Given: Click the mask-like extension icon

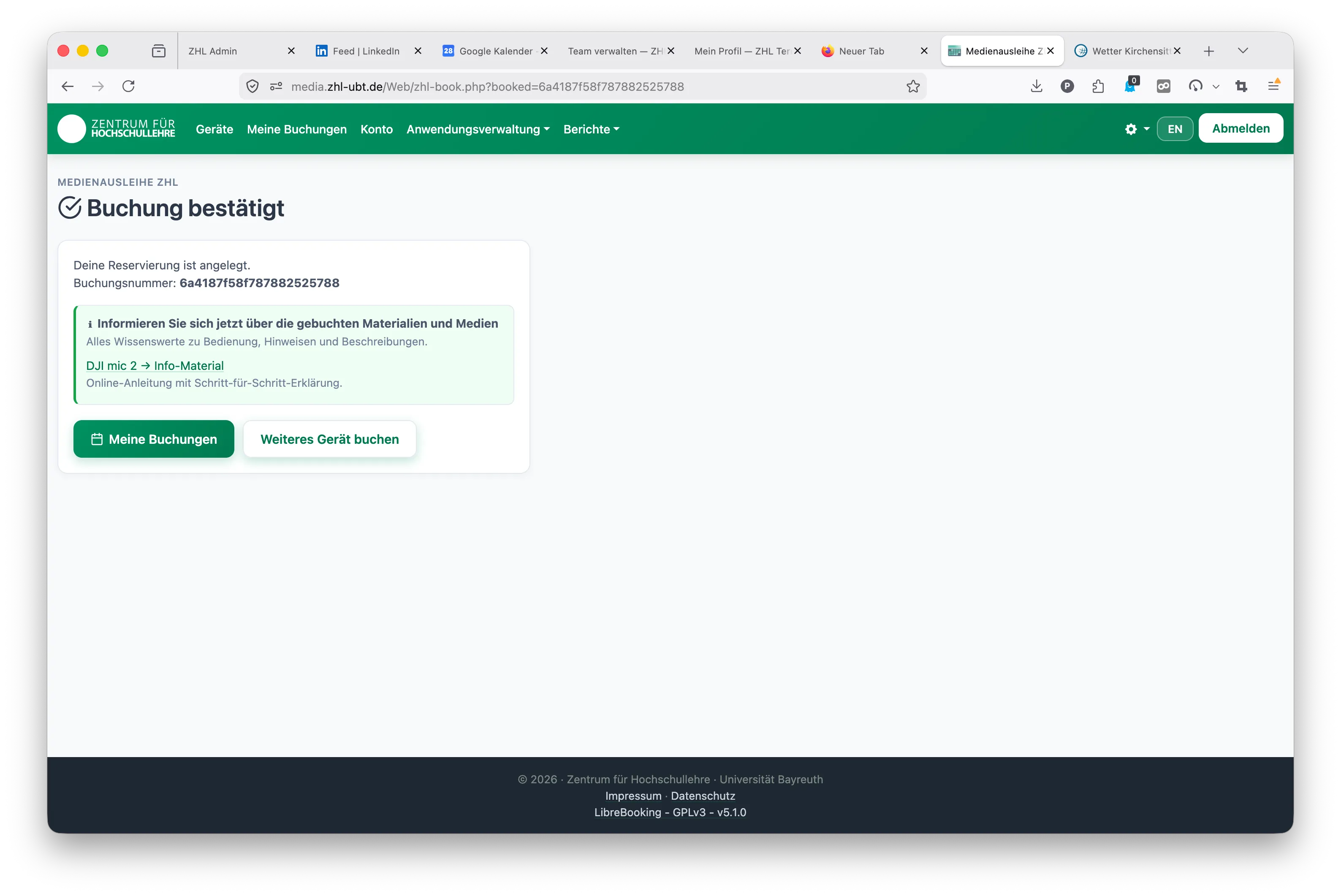Looking at the screenshot, I should click(1163, 86).
